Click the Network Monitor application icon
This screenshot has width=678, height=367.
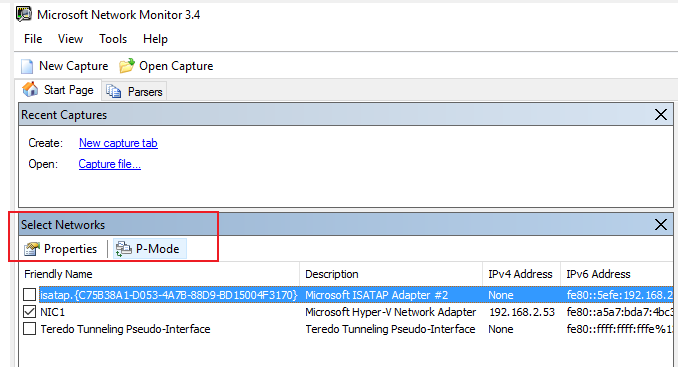[24, 14]
